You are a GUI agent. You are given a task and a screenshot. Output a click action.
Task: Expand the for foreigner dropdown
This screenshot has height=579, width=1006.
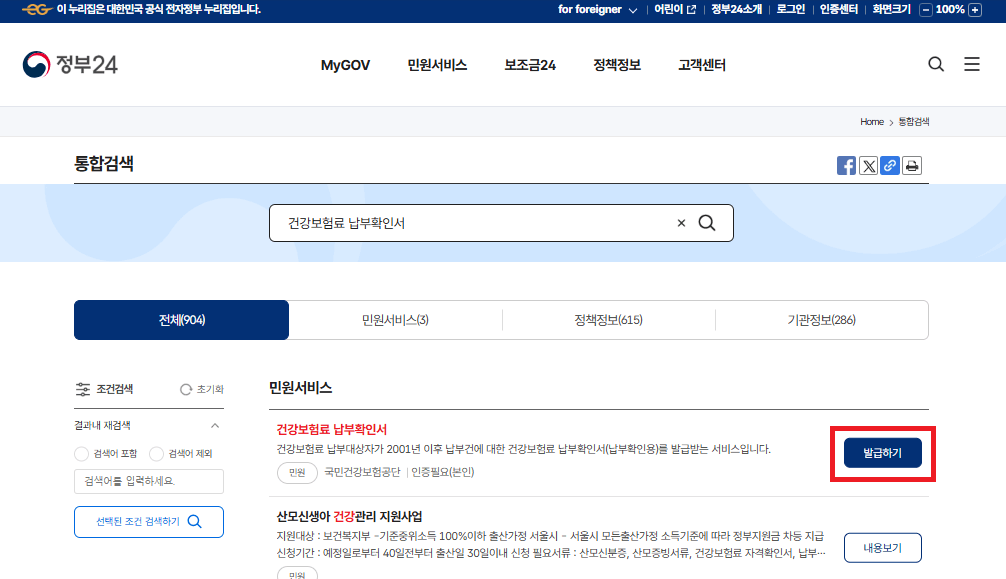click(596, 9)
